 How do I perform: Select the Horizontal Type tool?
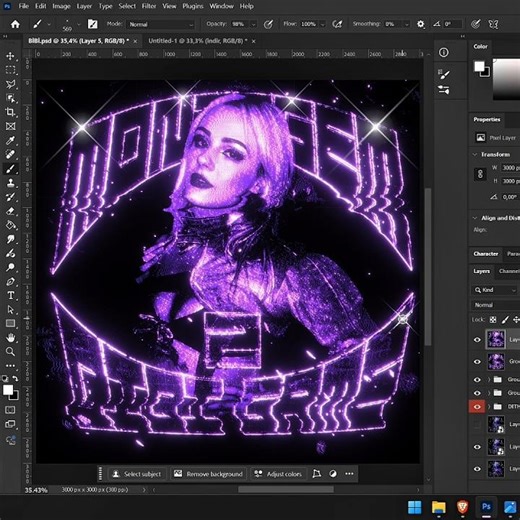point(10,296)
